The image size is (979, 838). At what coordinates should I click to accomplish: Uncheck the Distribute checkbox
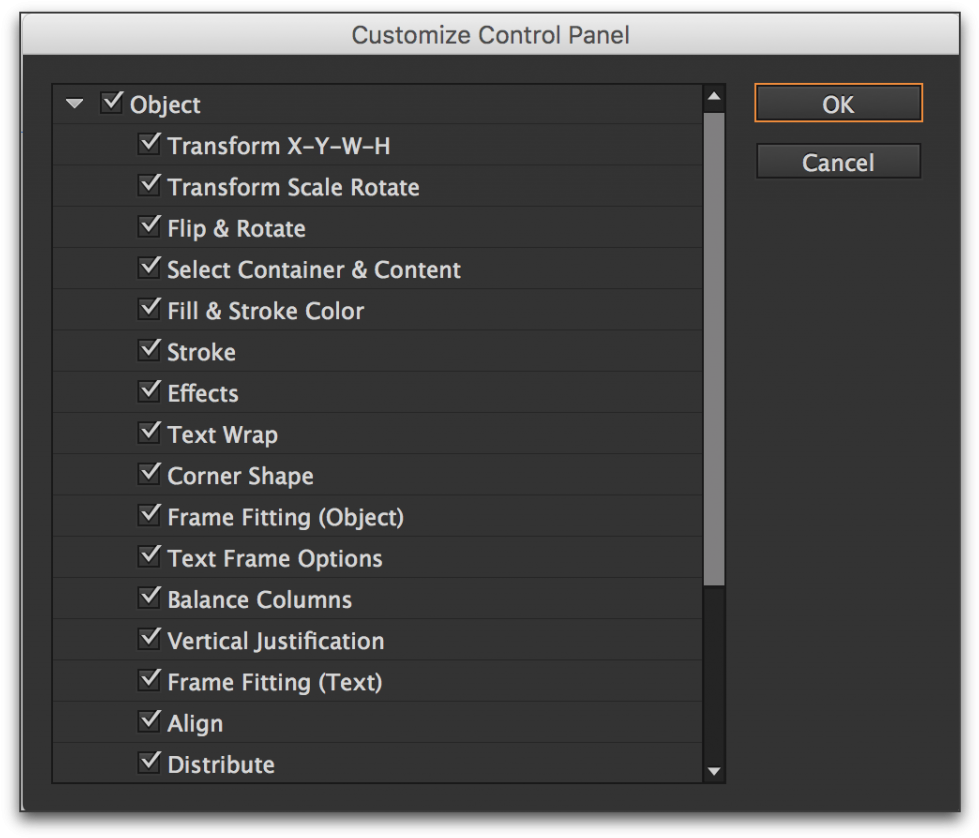149,762
